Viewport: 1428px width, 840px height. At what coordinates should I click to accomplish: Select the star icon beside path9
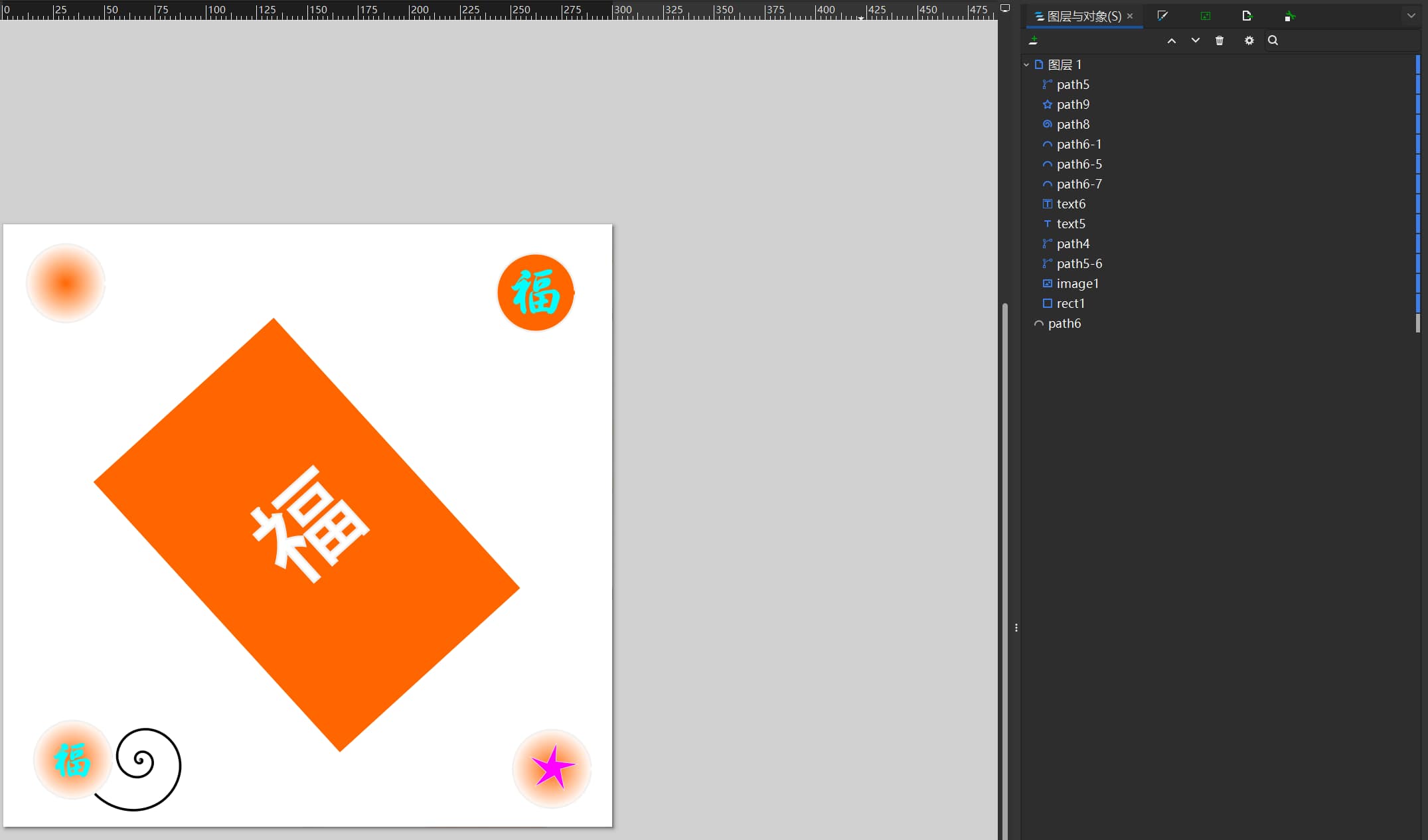pyautogui.click(x=1048, y=104)
